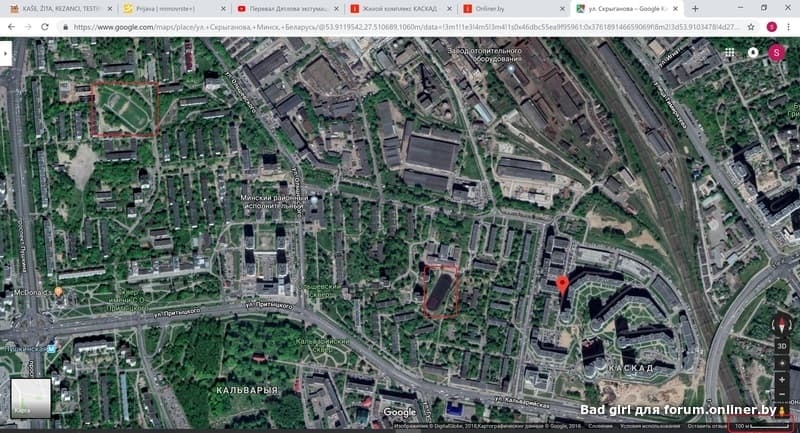Click the 'McDonald's' label text

pos(32,293)
